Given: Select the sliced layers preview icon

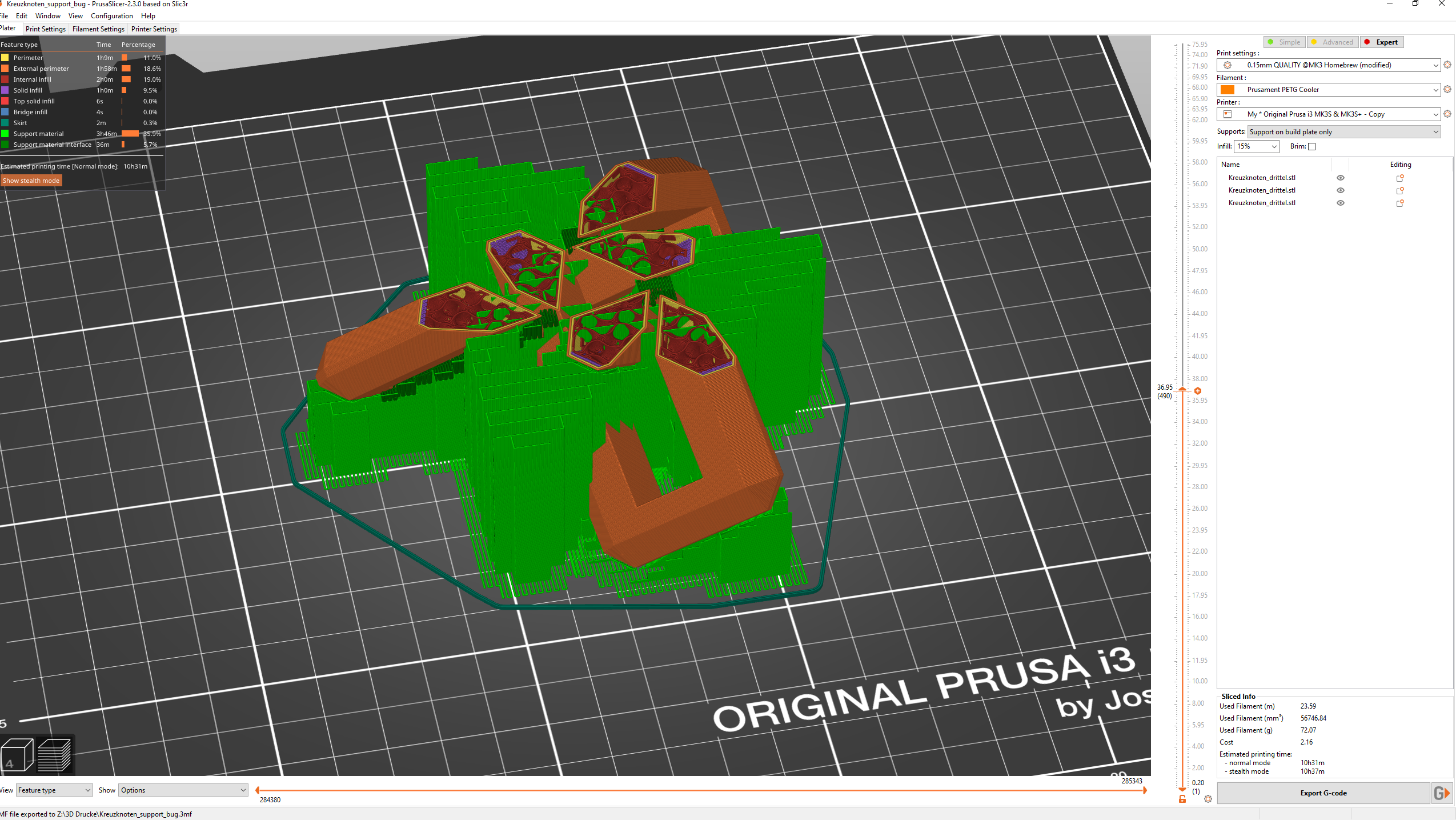Looking at the screenshot, I should point(54,754).
